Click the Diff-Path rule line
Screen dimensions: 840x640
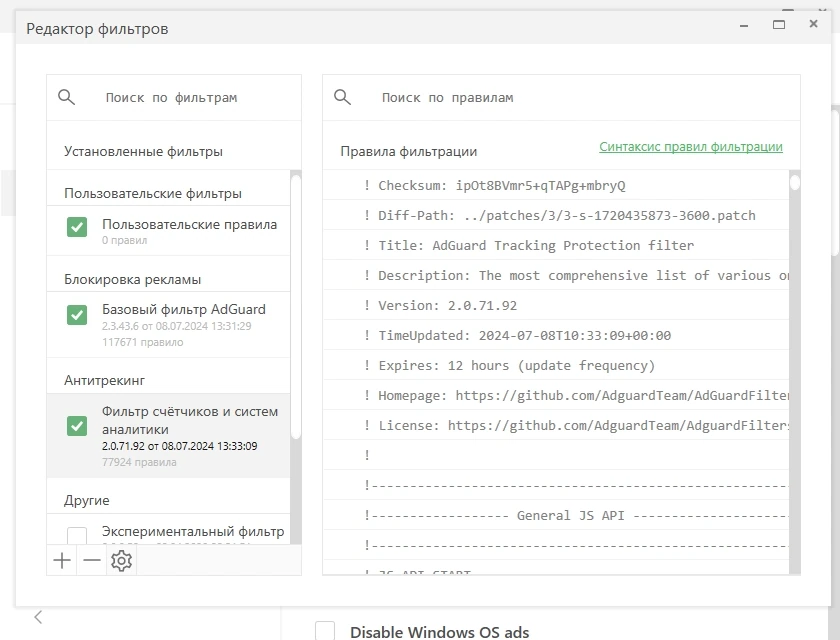[x=556, y=215]
